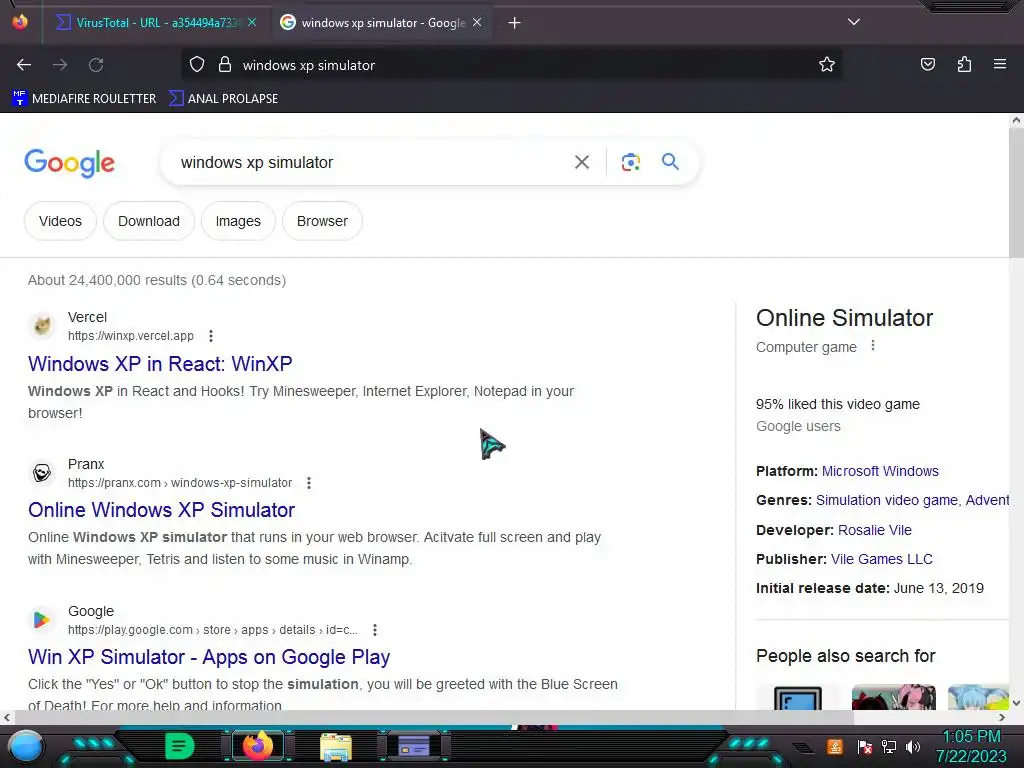Click the horizontal page scrollbar
This screenshot has height=768, width=1024.
pyautogui.click(x=434, y=717)
